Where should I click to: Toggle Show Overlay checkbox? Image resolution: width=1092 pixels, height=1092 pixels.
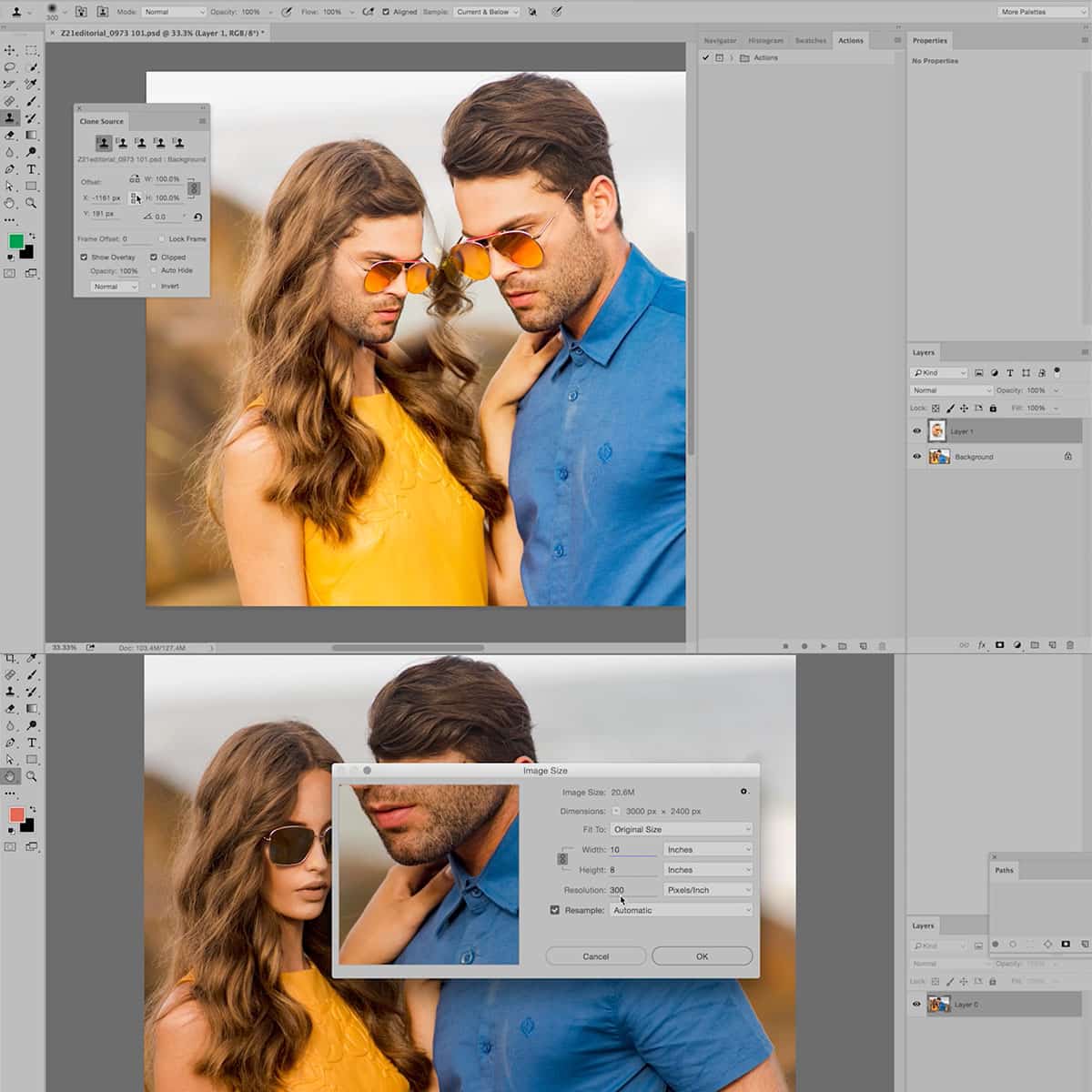[x=84, y=258]
